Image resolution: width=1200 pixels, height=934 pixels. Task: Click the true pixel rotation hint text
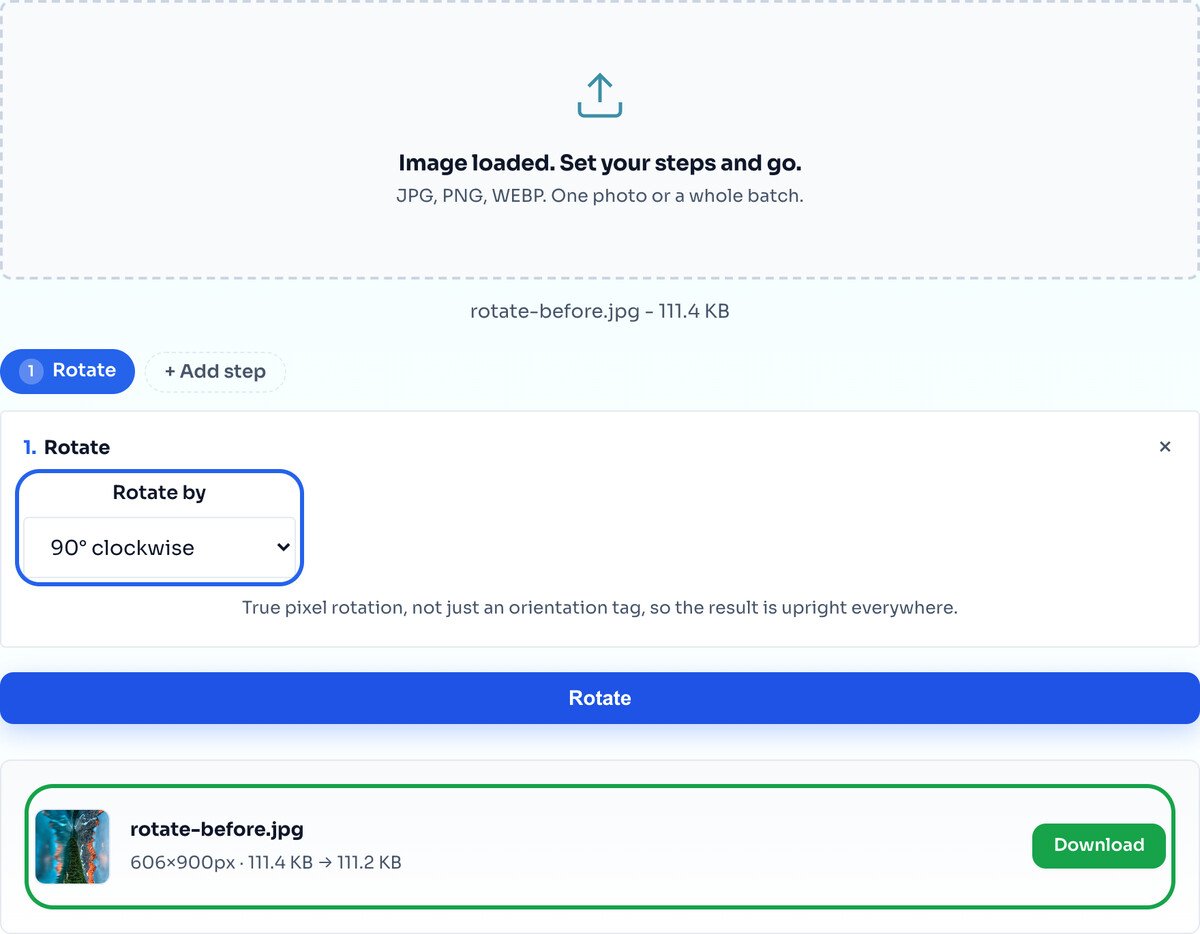point(600,607)
